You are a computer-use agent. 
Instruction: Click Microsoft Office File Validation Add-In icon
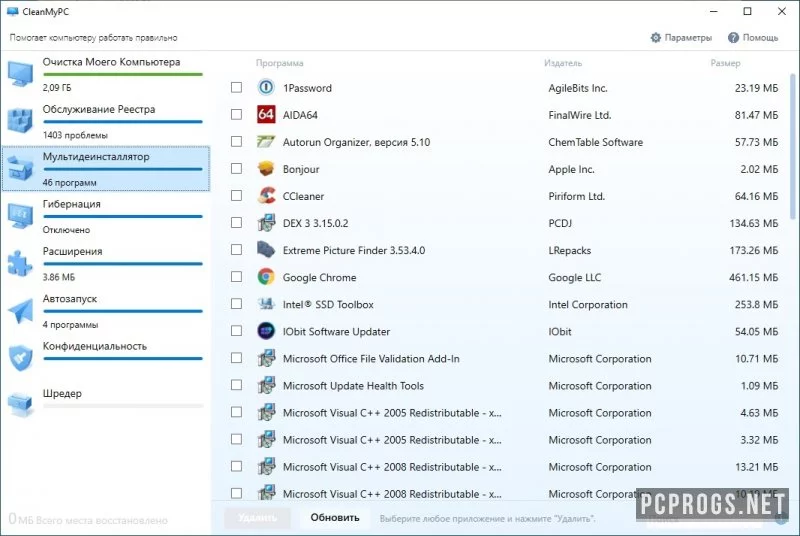coord(266,358)
